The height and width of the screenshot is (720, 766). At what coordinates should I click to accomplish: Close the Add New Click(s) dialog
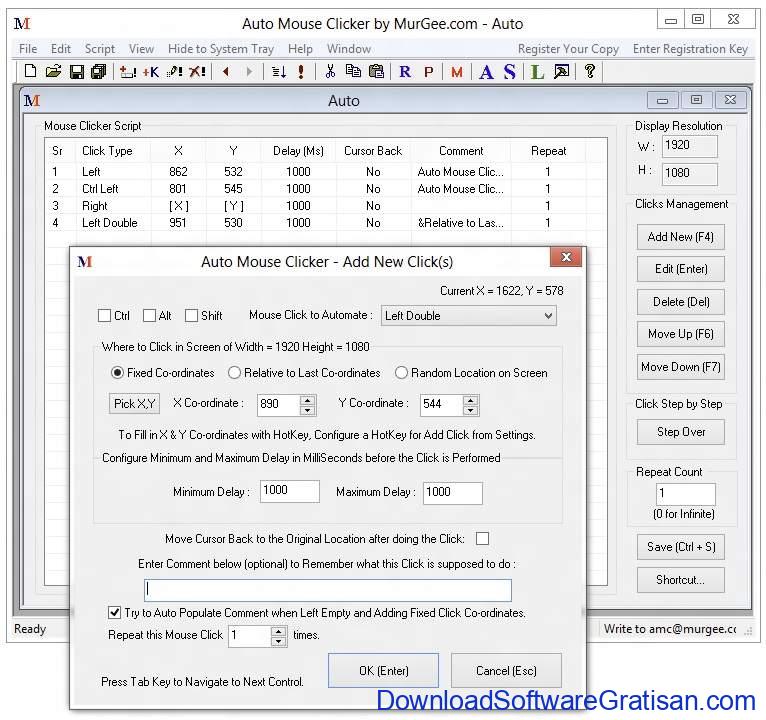[566, 257]
